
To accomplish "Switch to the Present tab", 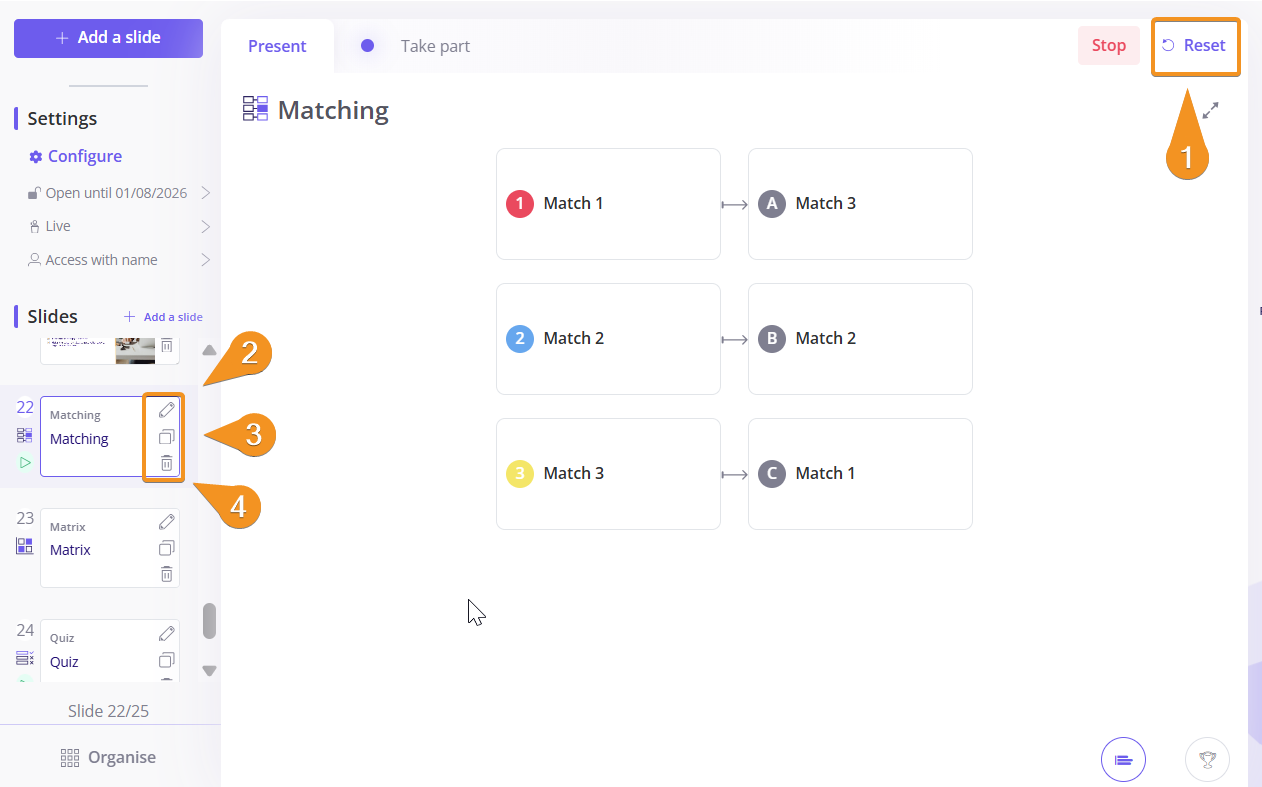I will (x=277, y=46).
